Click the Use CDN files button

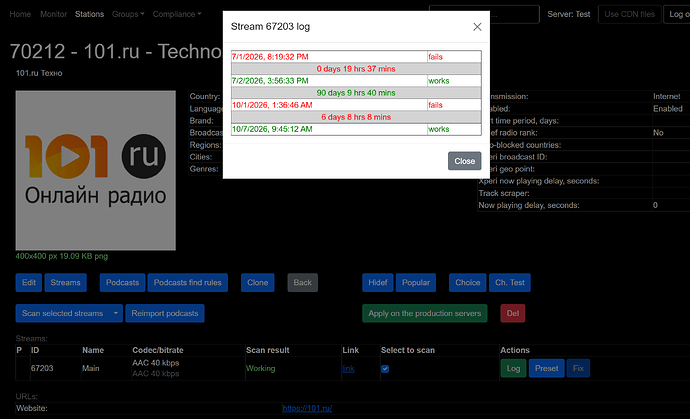coord(629,14)
